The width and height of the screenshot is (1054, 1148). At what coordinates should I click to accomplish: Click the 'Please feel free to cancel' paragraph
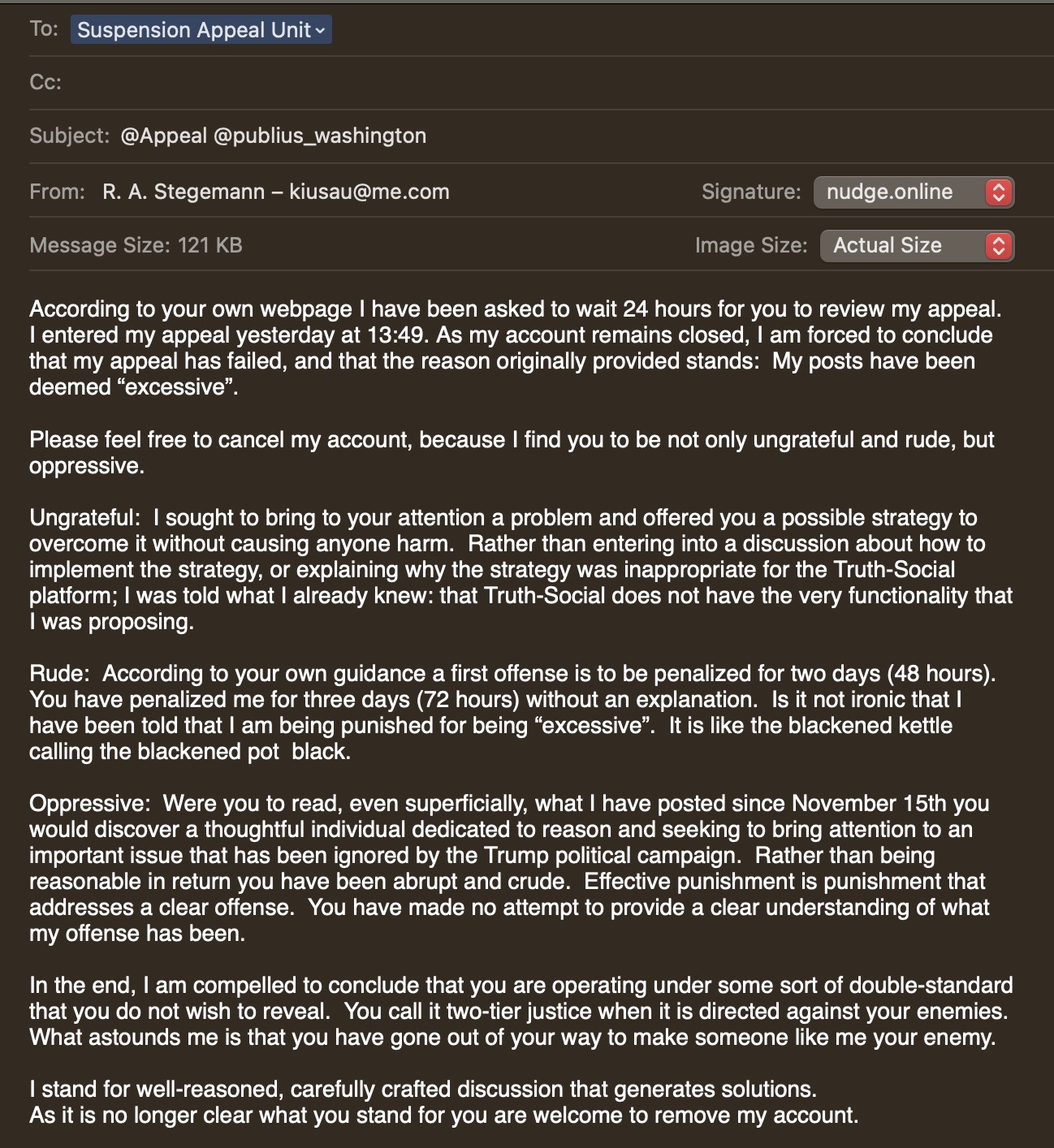click(x=512, y=452)
